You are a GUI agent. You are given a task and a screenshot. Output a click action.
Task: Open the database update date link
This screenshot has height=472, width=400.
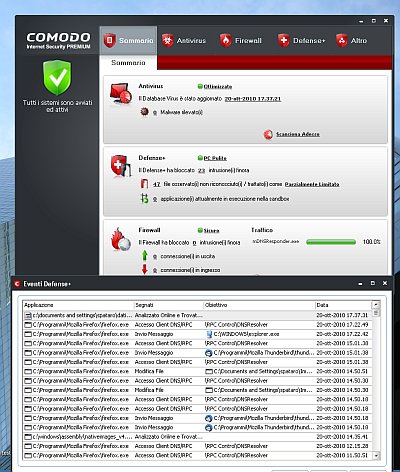click(253, 99)
